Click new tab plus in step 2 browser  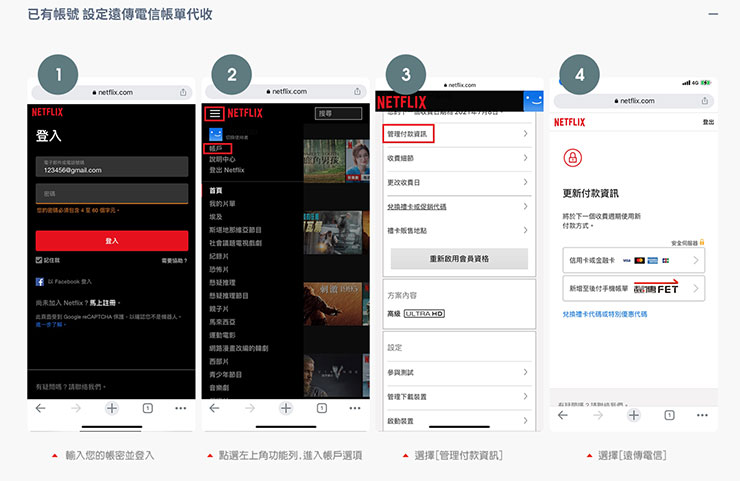point(286,408)
